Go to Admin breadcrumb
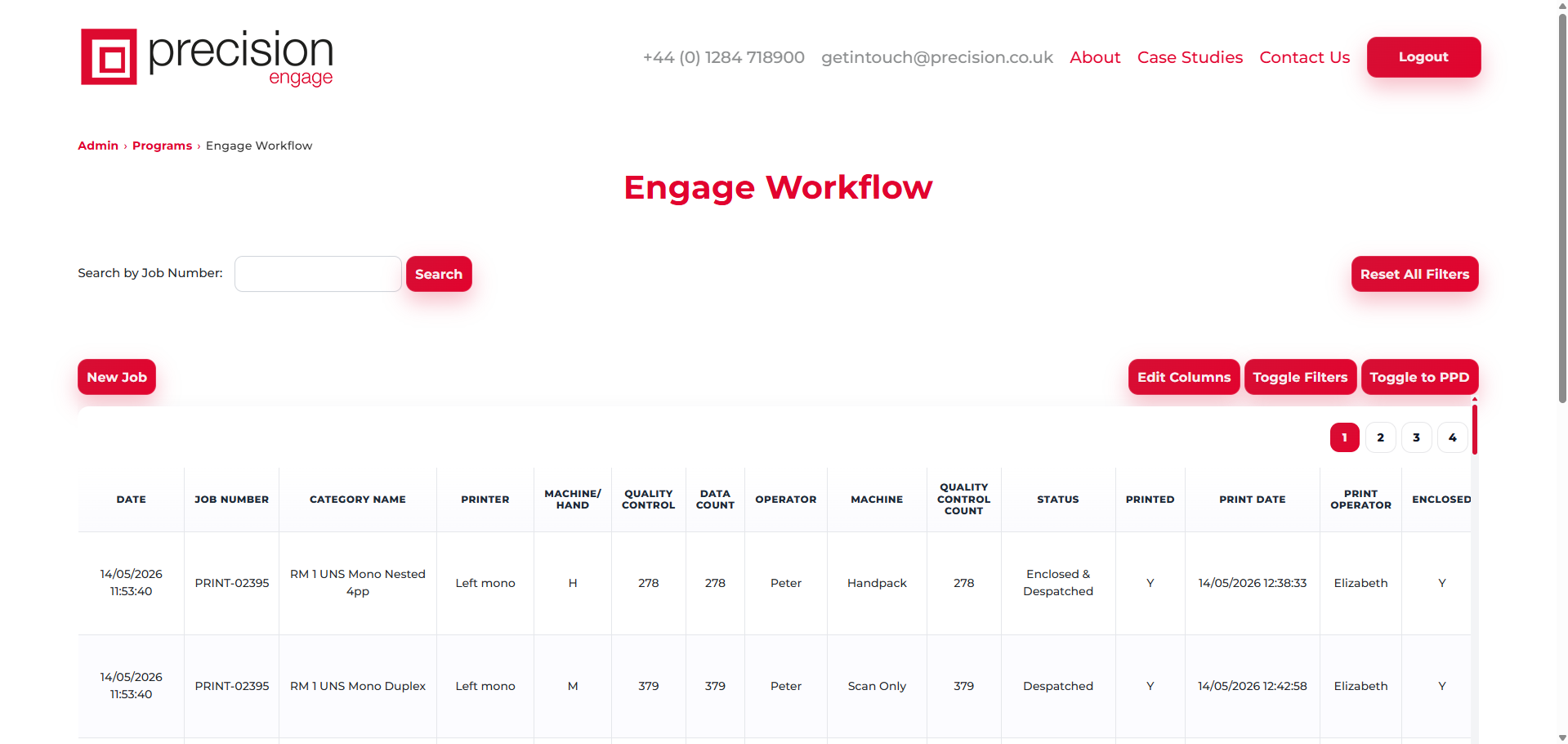1568x744 pixels. tap(98, 146)
